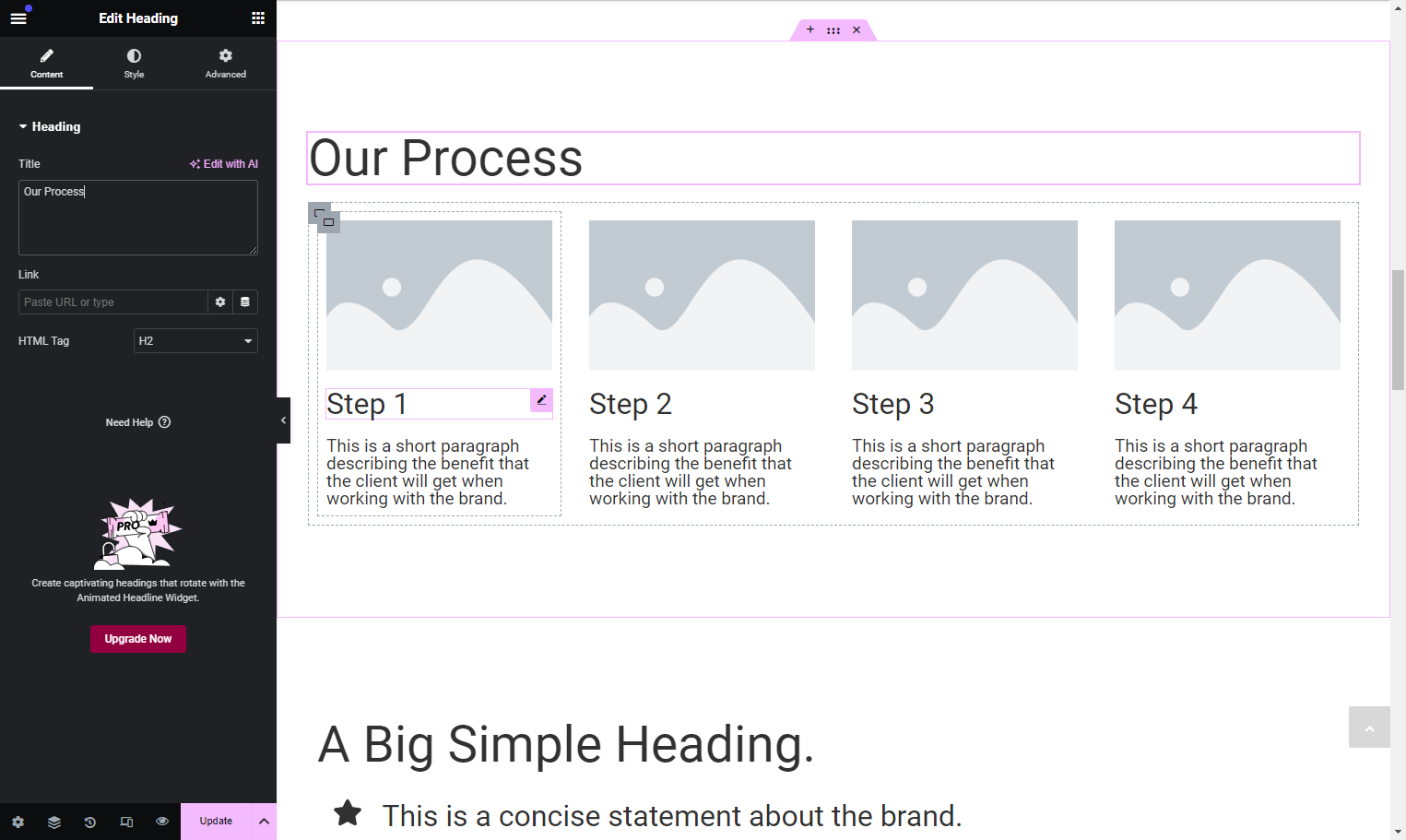Switch to the Style tab
The width and height of the screenshot is (1406, 840).
click(x=134, y=64)
